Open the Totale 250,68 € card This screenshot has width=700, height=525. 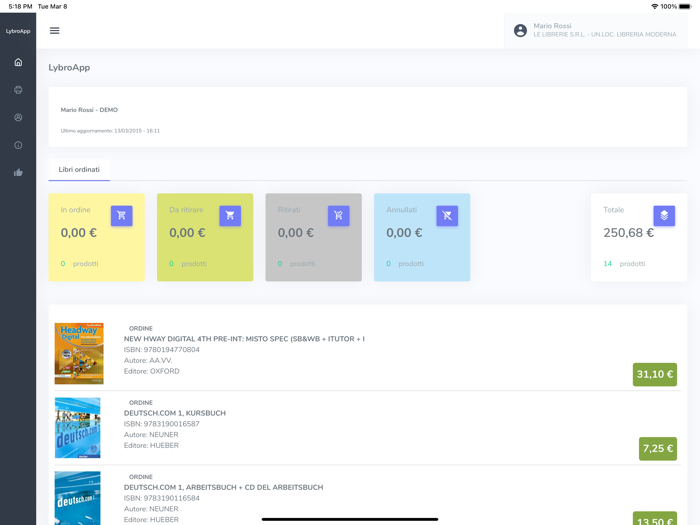pos(639,237)
